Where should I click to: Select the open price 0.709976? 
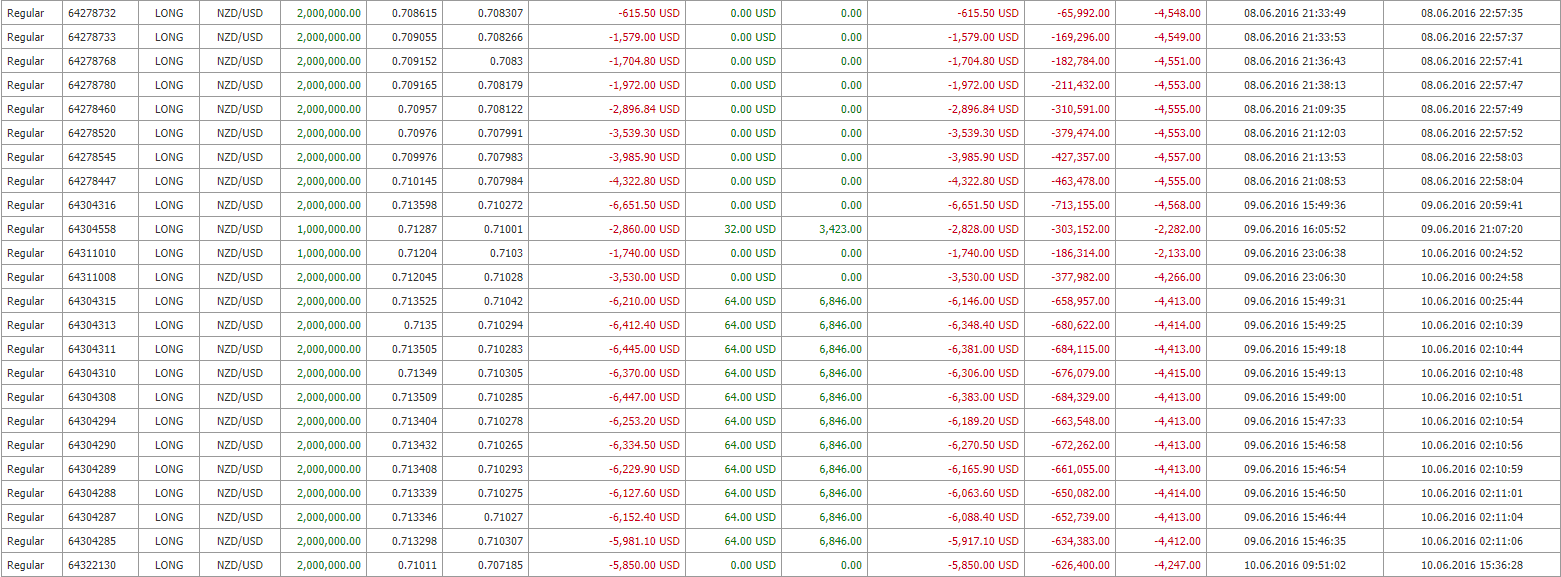415,157
